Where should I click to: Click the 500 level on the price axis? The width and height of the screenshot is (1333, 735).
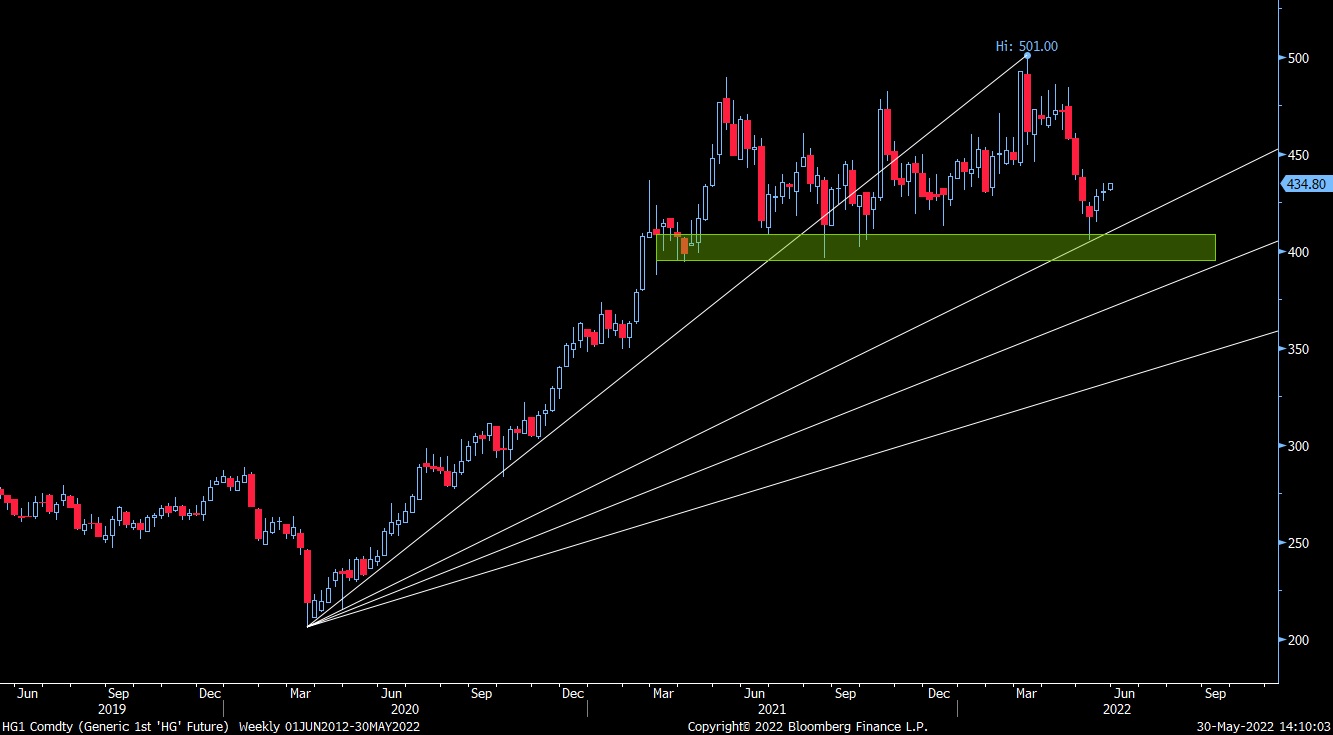coord(1298,58)
